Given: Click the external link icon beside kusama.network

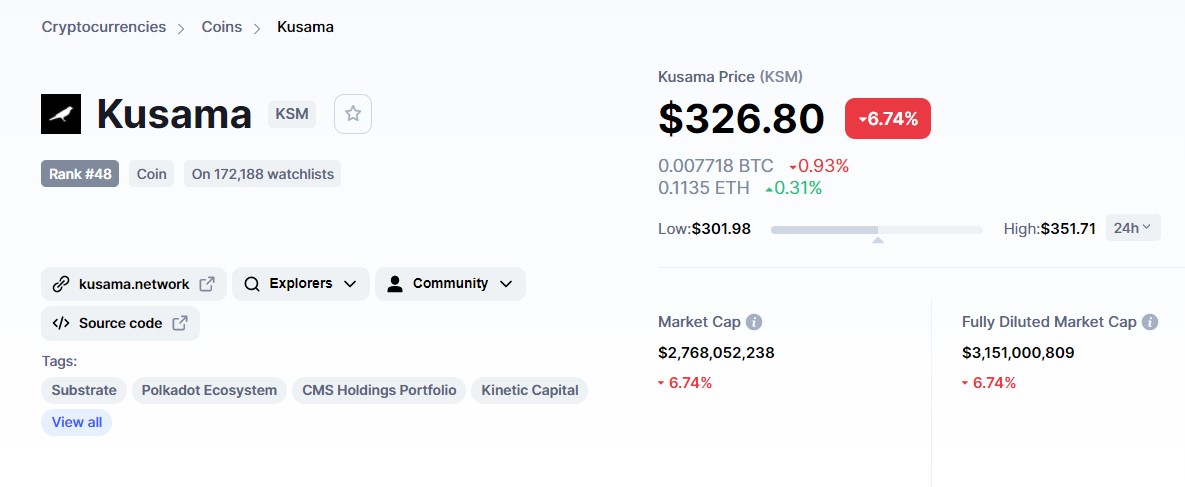Looking at the screenshot, I should (207, 284).
